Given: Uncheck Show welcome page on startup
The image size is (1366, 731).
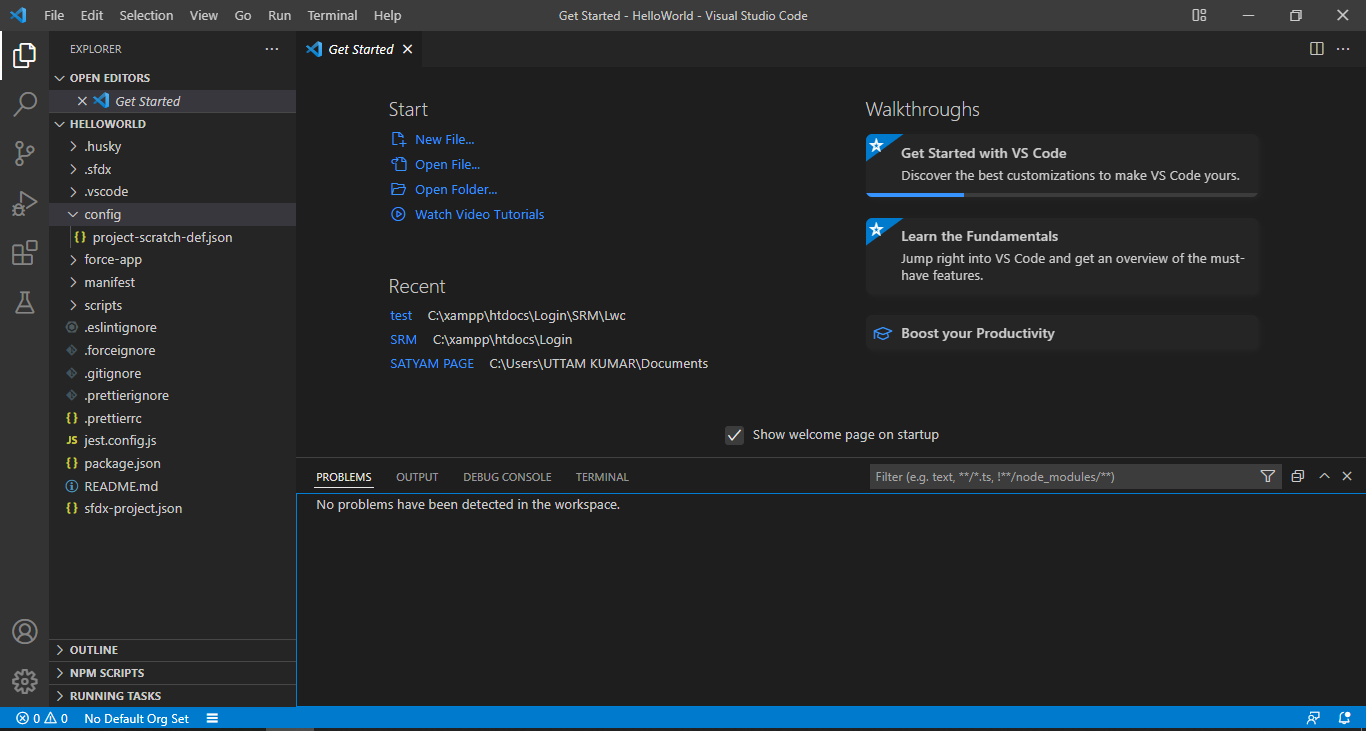Looking at the screenshot, I should click(x=735, y=435).
